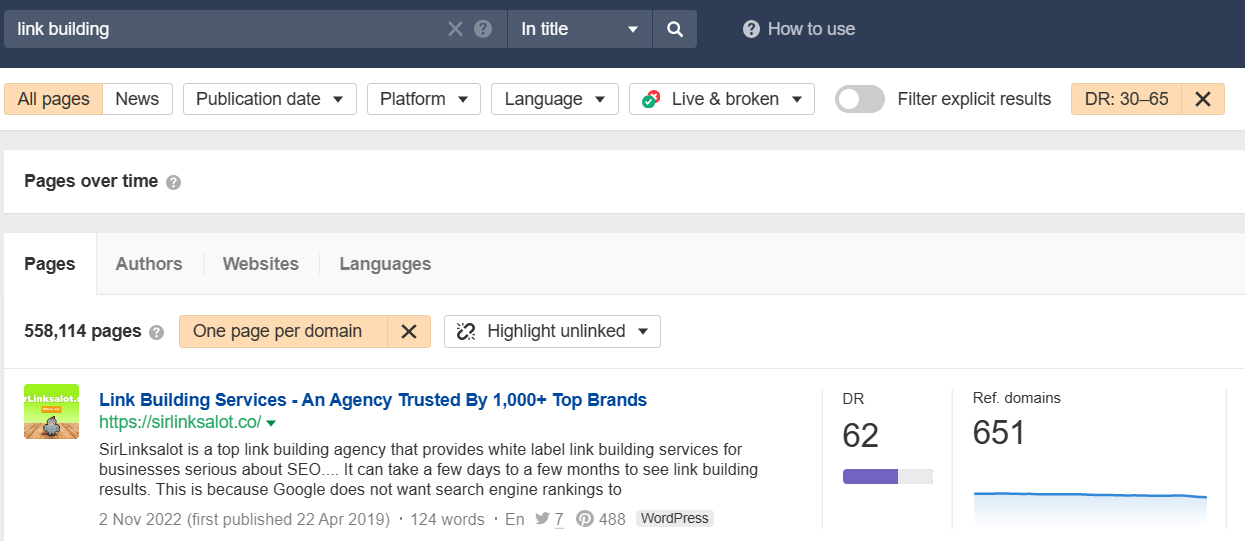Remove the One page per domain filter
Viewport: 1245px width, 541px height.
click(409, 331)
